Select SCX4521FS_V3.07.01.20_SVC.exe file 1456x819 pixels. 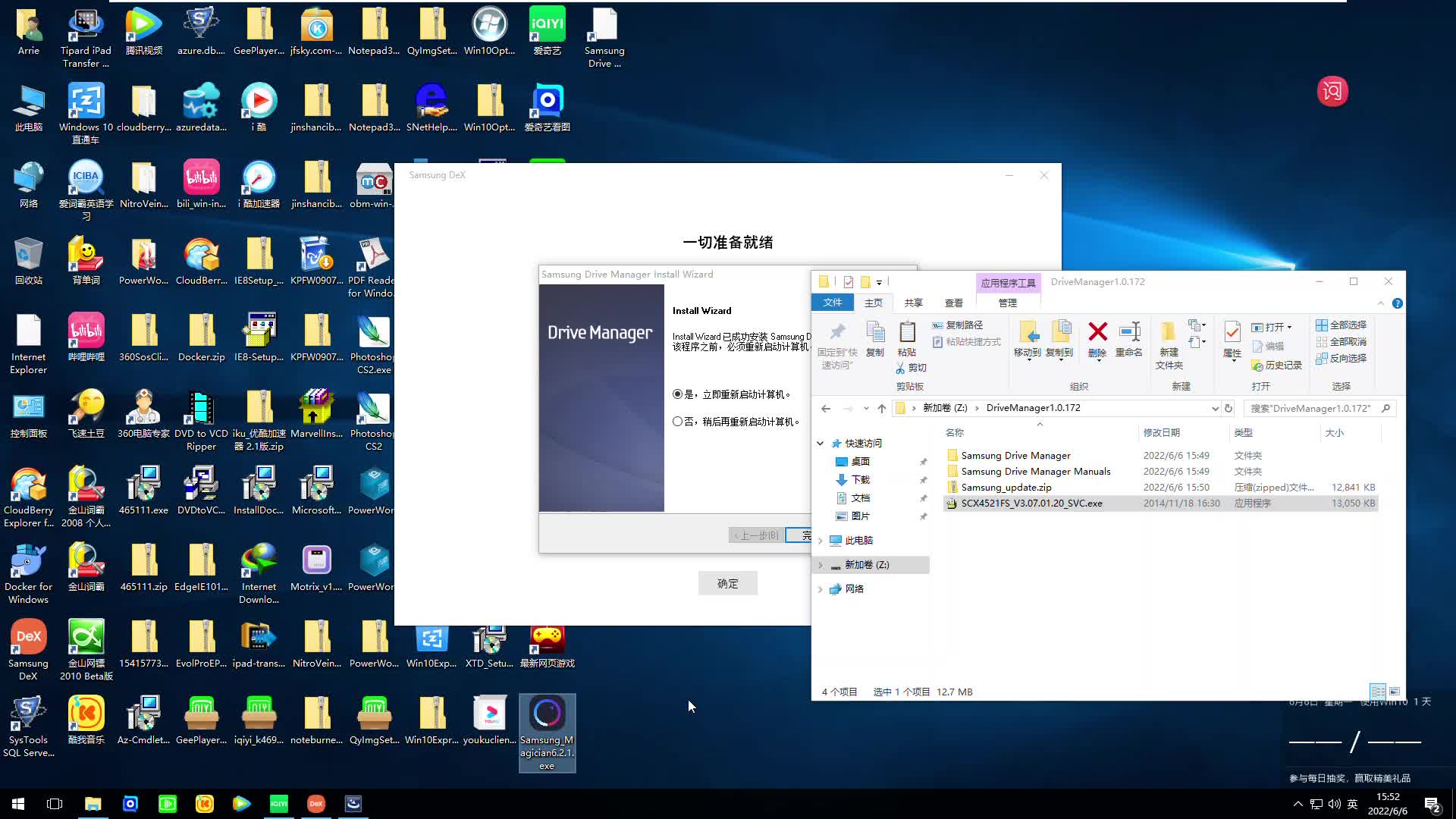click(x=1160, y=504)
